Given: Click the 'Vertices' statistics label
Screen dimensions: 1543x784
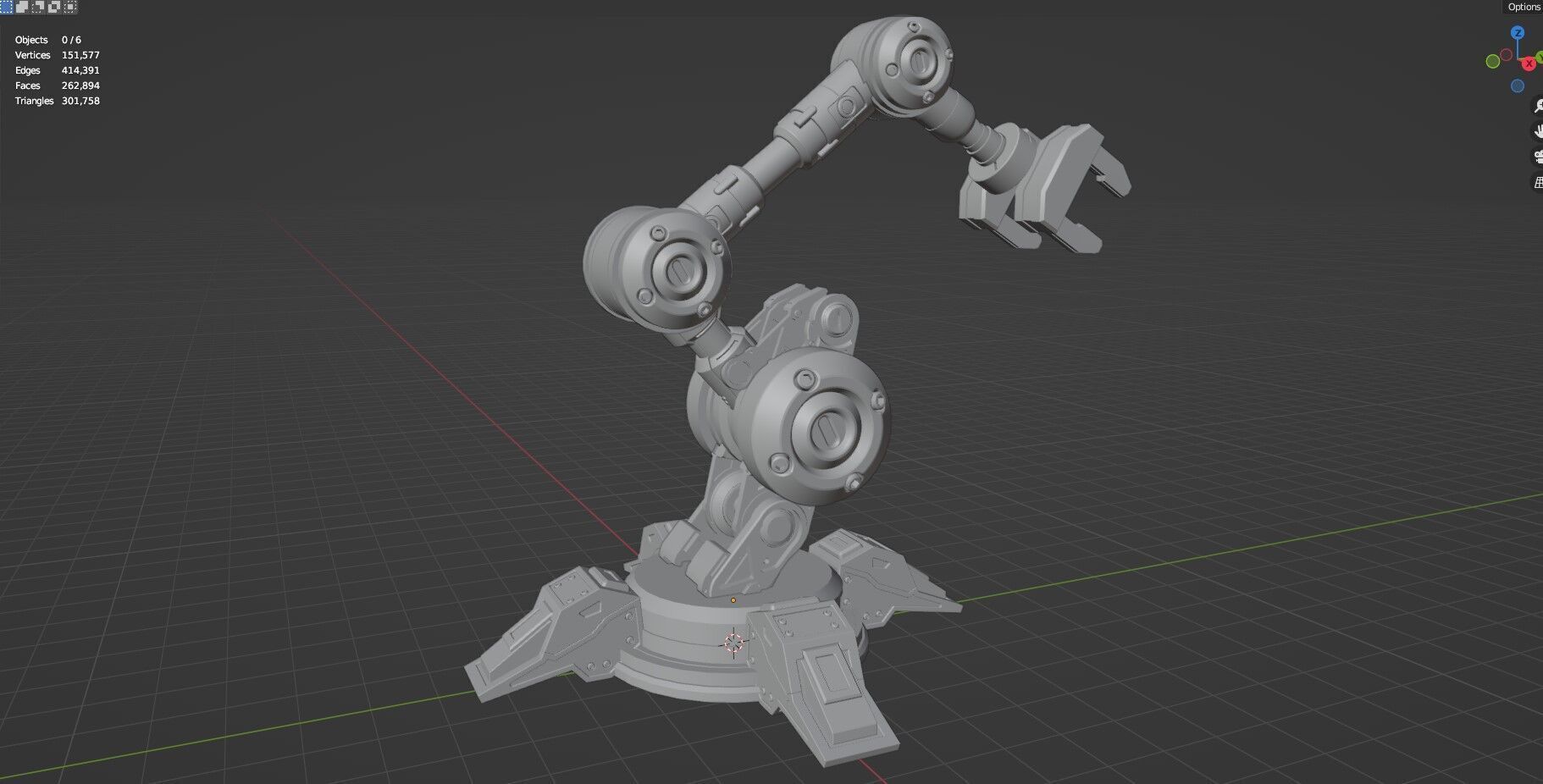Looking at the screenshot, I should (x=33, y=55).
